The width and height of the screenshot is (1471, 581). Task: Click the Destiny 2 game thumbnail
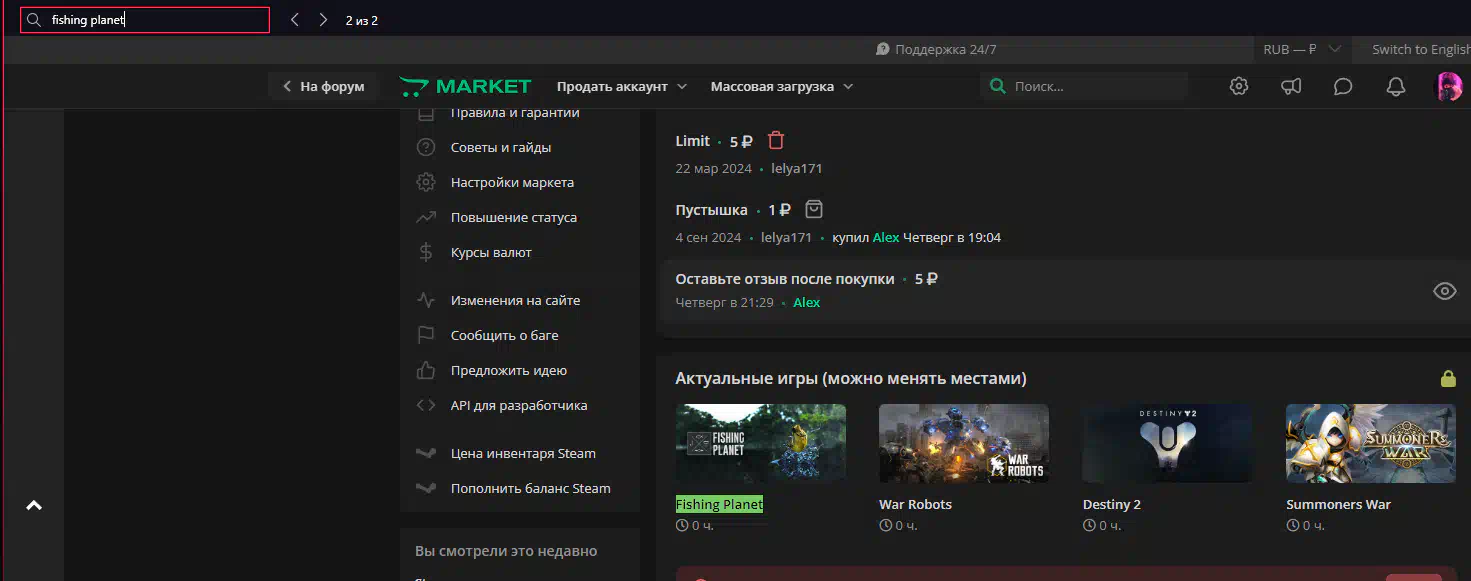[1167, 443]
